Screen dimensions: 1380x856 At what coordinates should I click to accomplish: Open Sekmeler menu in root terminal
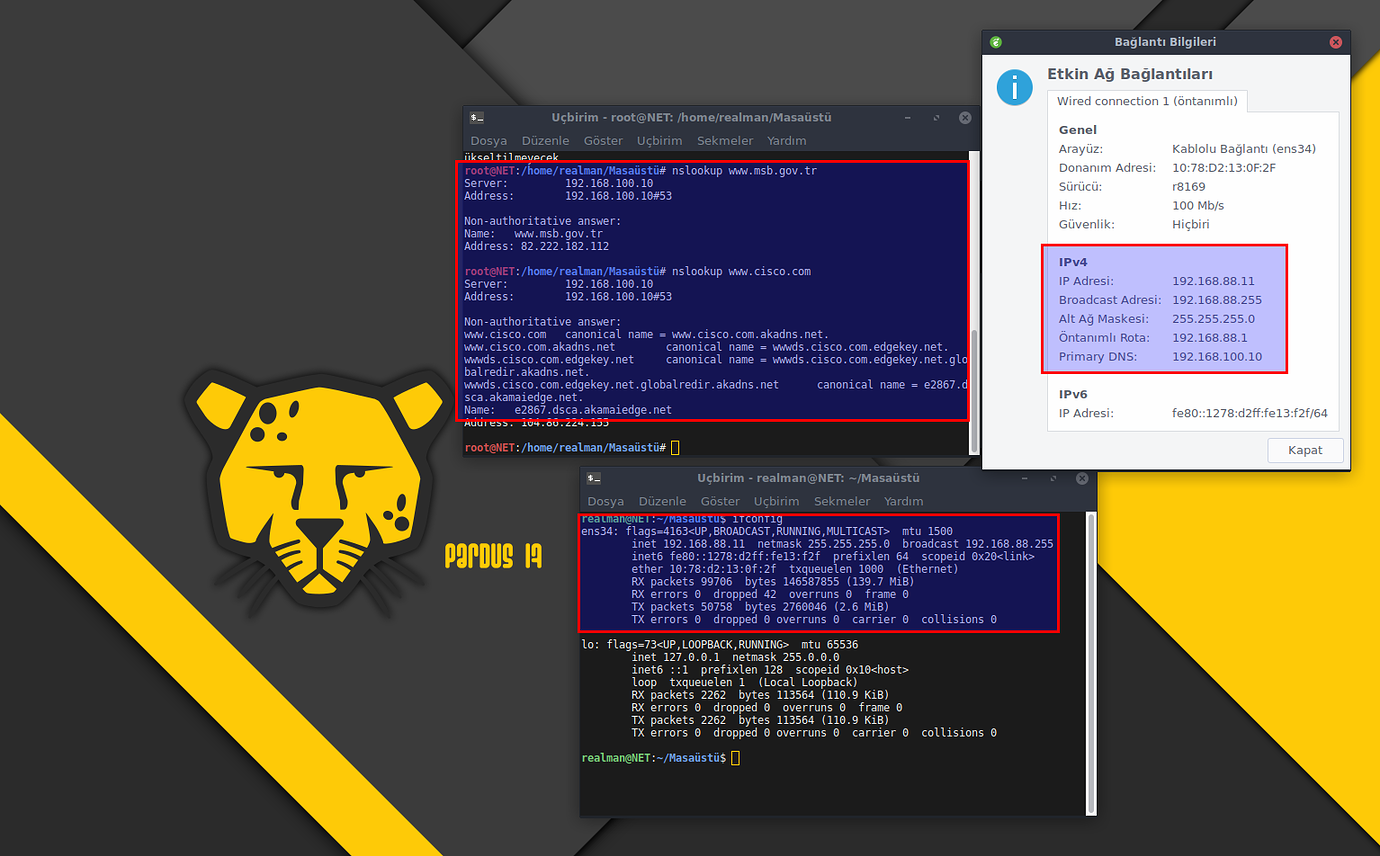pyautogui.click(x=724, y=141)
